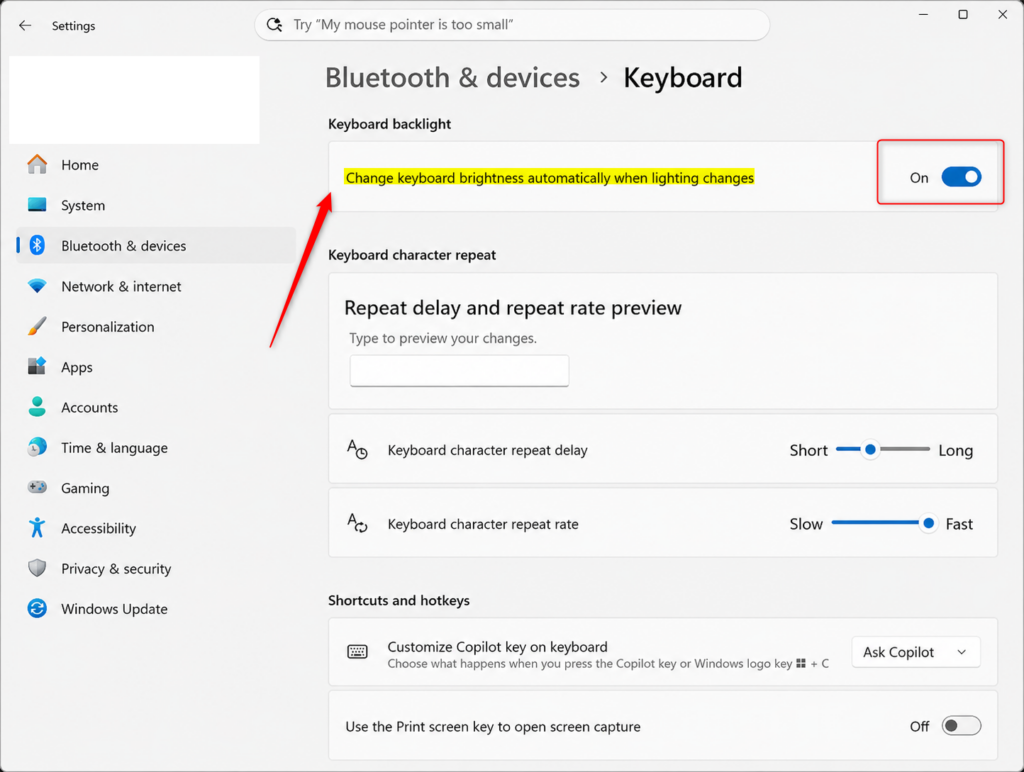Maximize the Settings window

(963, 14)
